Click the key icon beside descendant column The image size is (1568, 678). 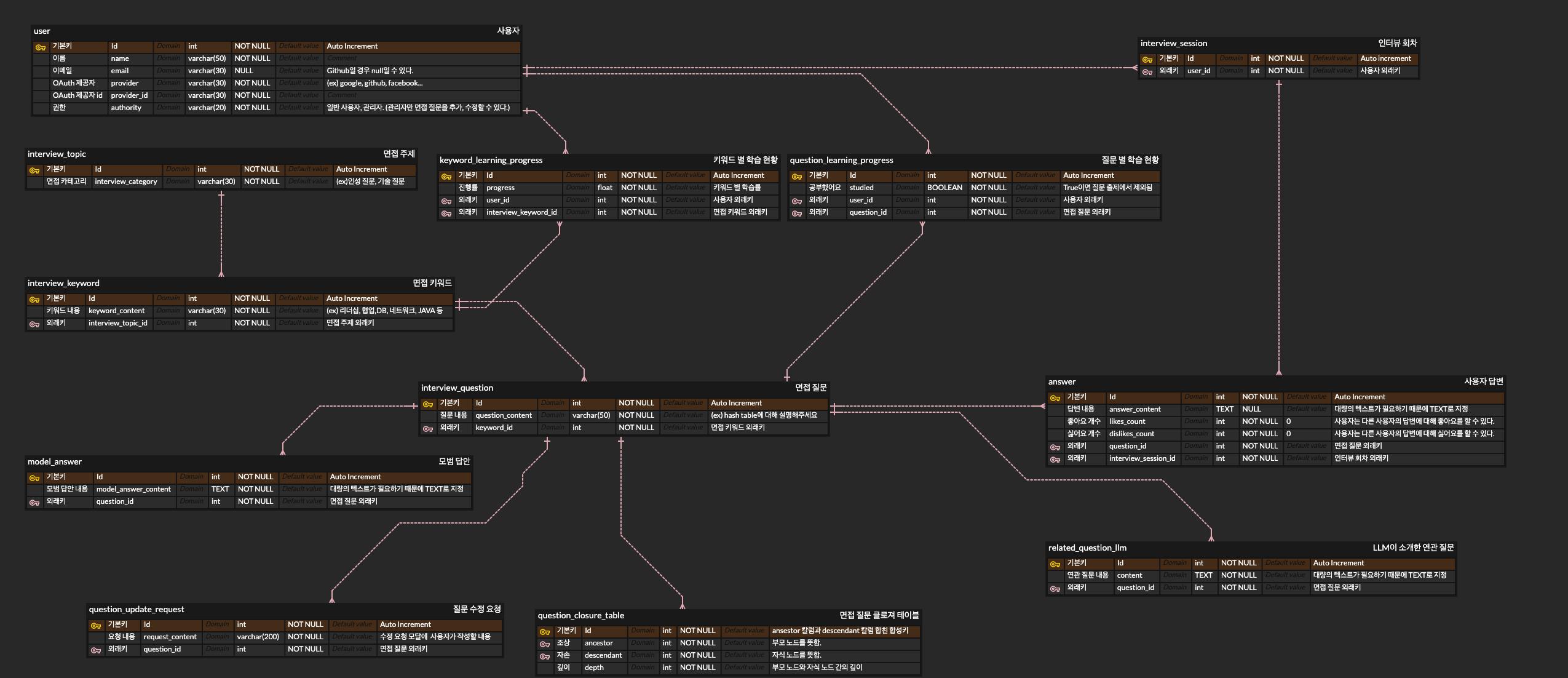[545, 656]
